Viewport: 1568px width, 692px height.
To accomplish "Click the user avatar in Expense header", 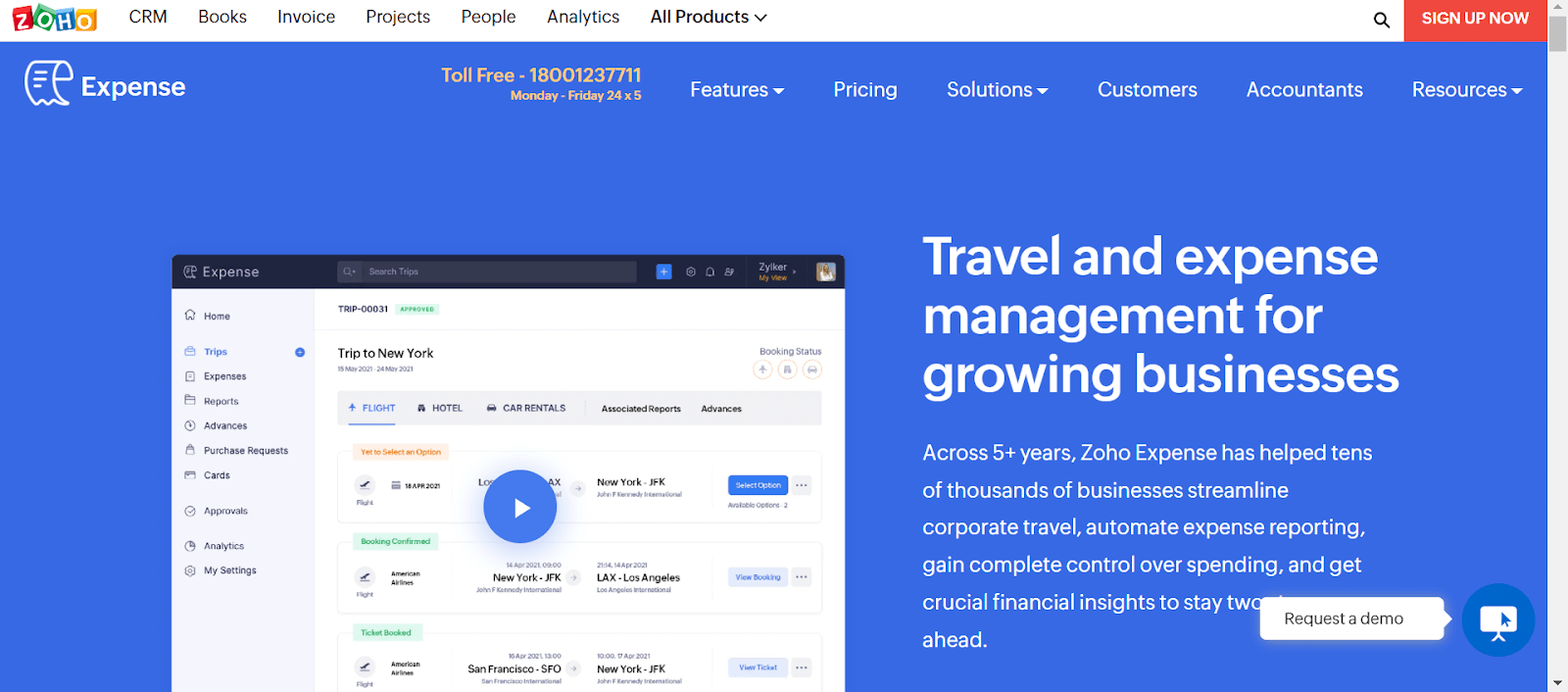I will pyautogui.click(x=825, y=272).
